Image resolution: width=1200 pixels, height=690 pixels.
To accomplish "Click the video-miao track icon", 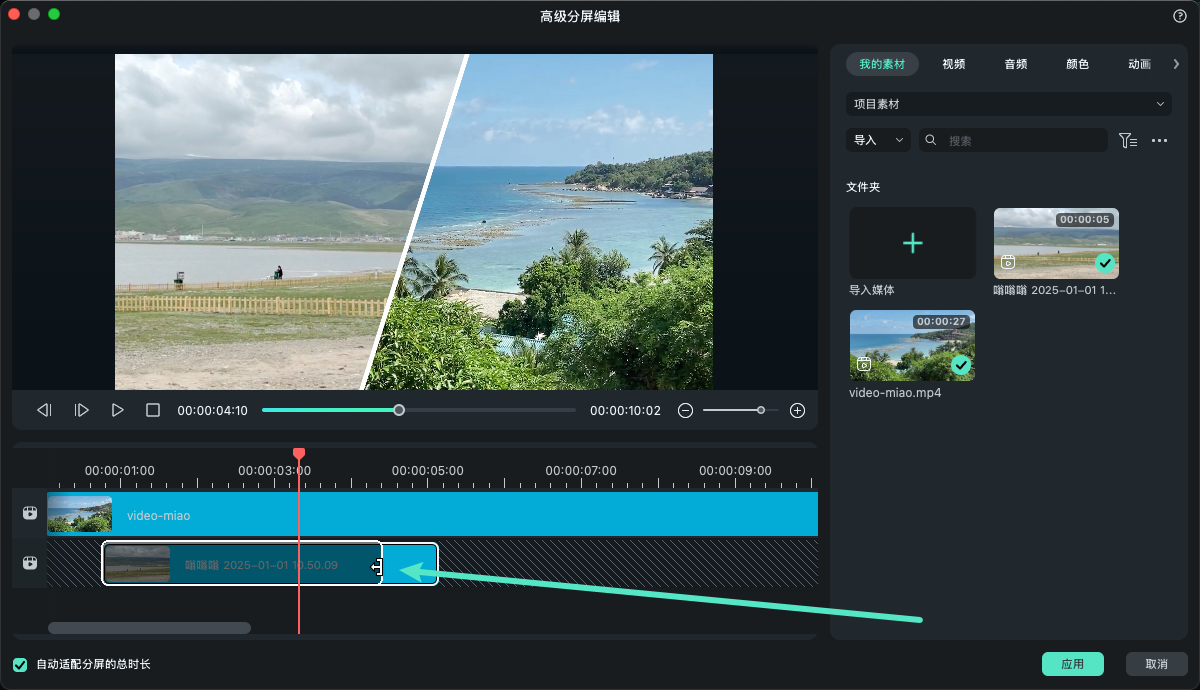I will click(x=30, y=514).
